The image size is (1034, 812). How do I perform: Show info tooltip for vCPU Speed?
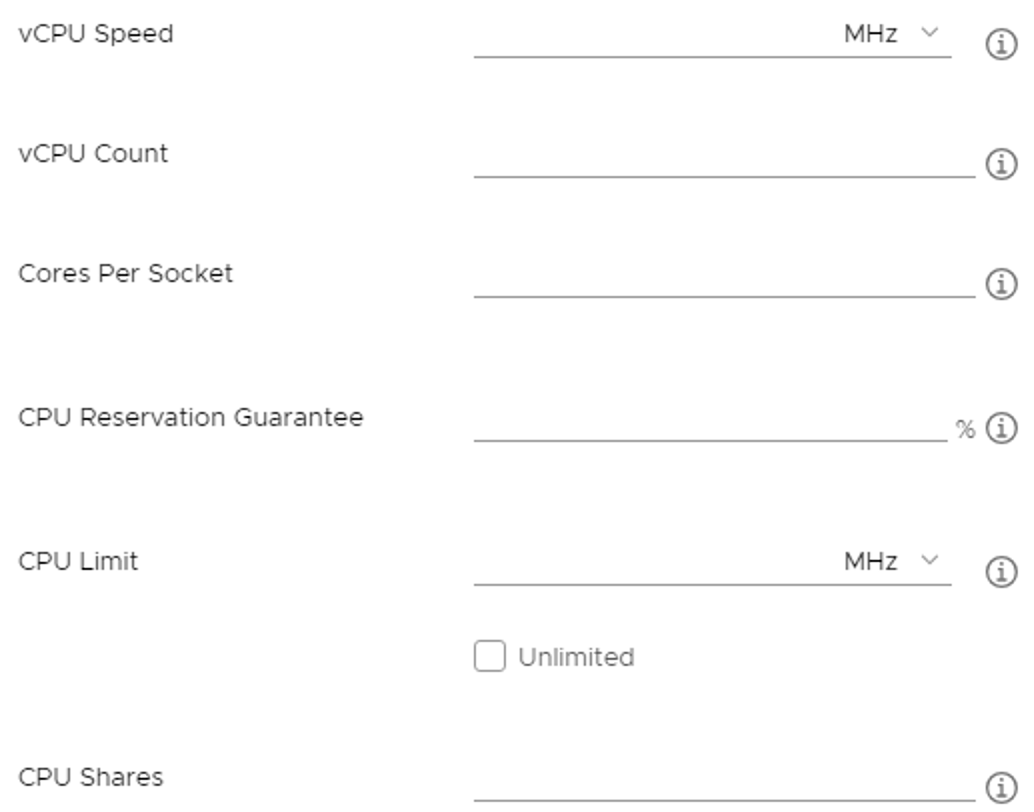coord(1001,45)
